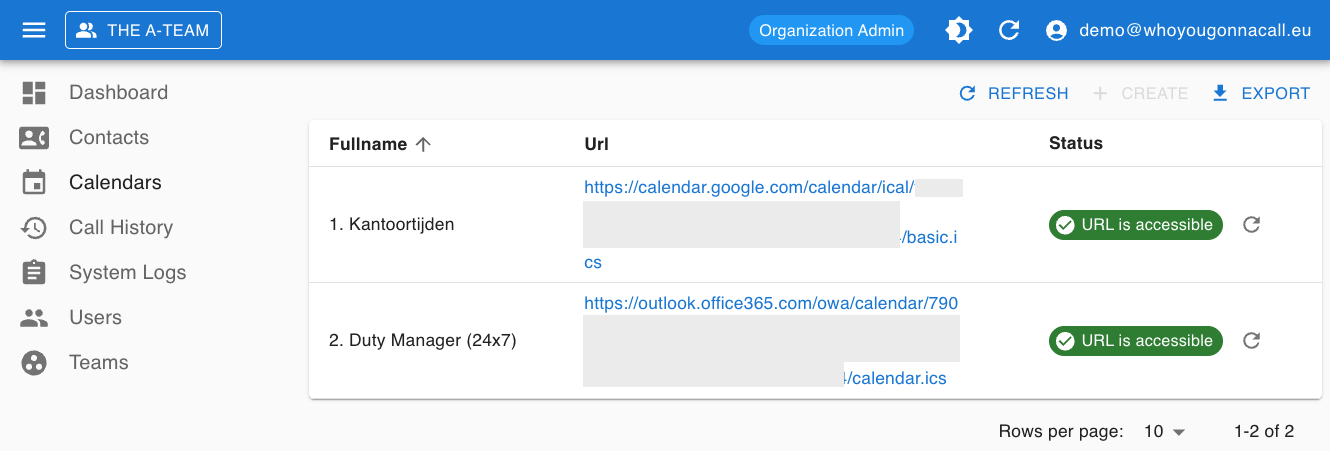
Task: Click the EXPORT button
Action: coord(1260,93)
